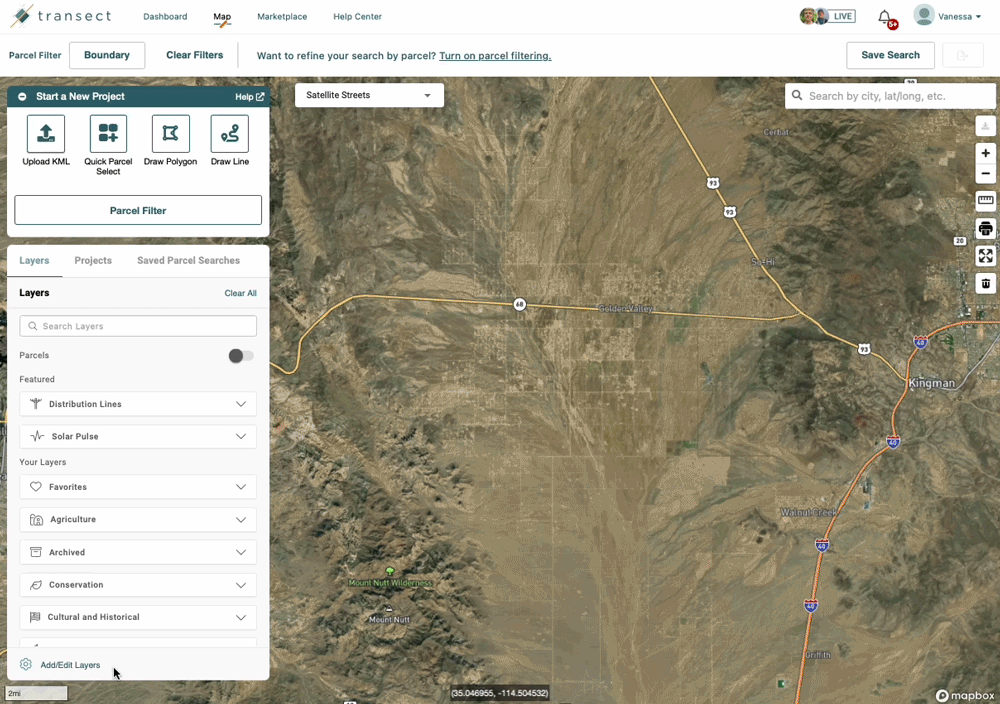The height and width of the screenshot is (704, 1000).
Task: Open the Help Center menu item
Action: (357, 17)
